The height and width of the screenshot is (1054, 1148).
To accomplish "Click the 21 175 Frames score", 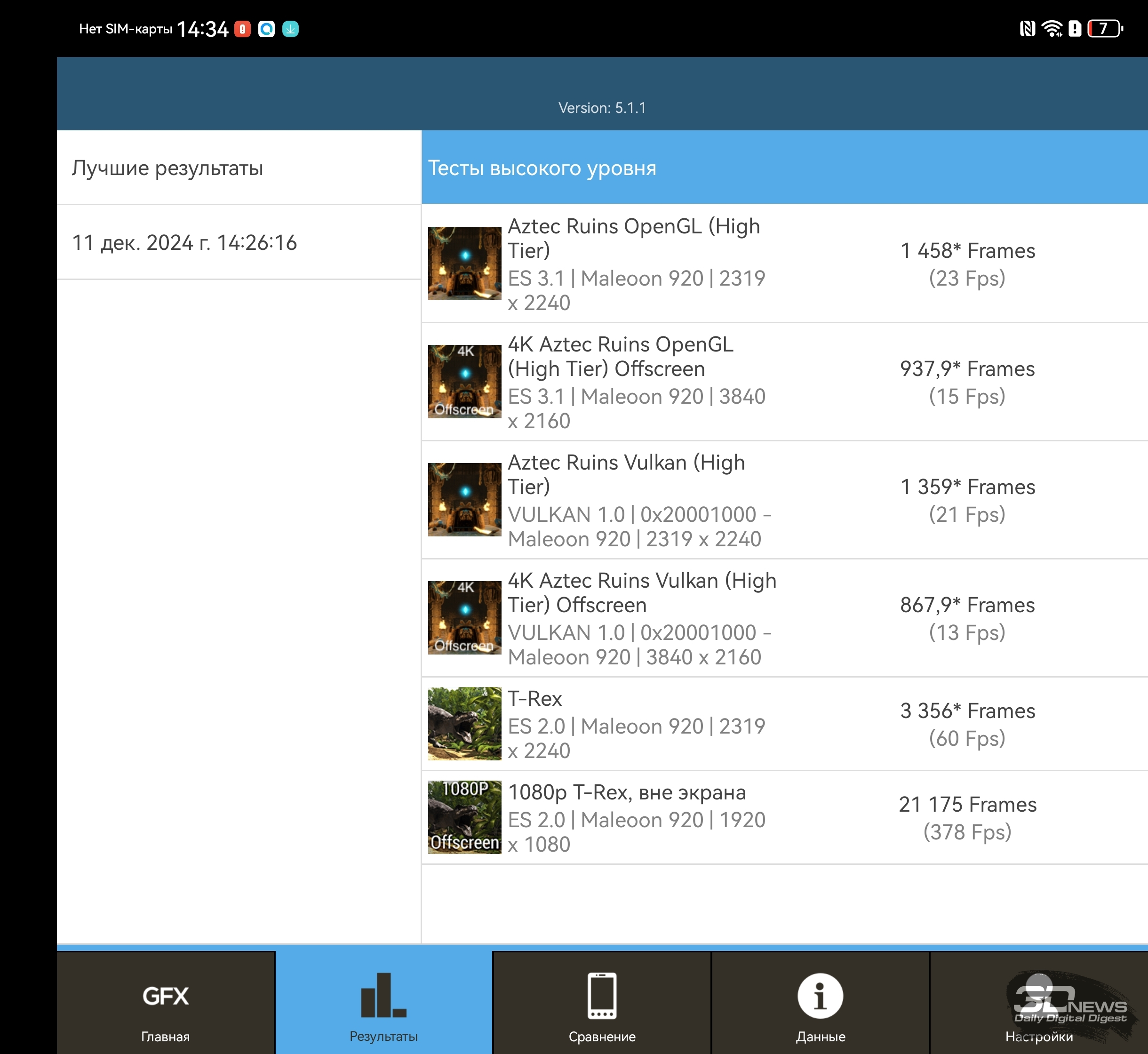I will (x=968, y=804).
